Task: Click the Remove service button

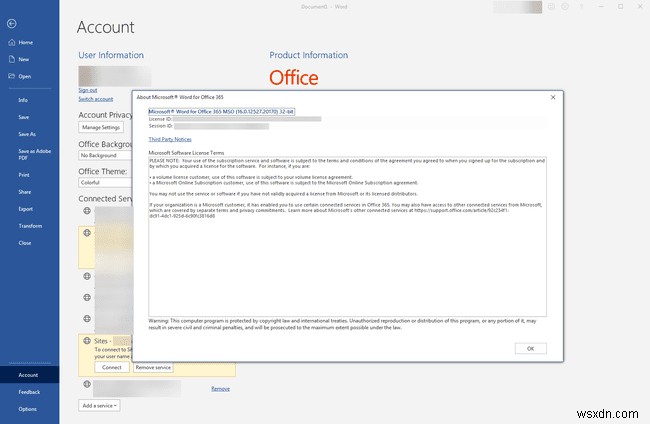Action: (153, 367)
